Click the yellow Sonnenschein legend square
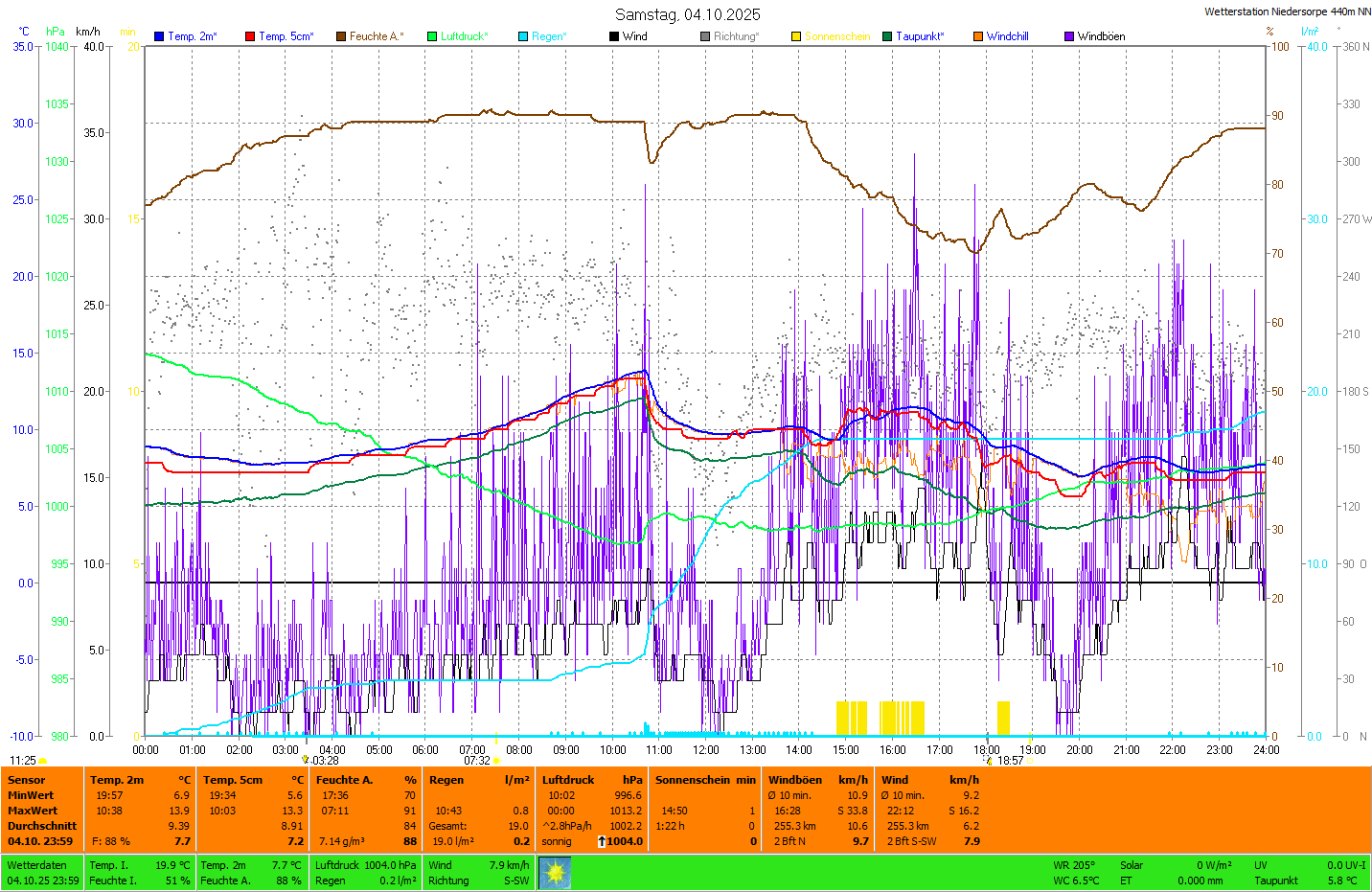The width and height of the screenshot is (1372, 892). [796, 36]
